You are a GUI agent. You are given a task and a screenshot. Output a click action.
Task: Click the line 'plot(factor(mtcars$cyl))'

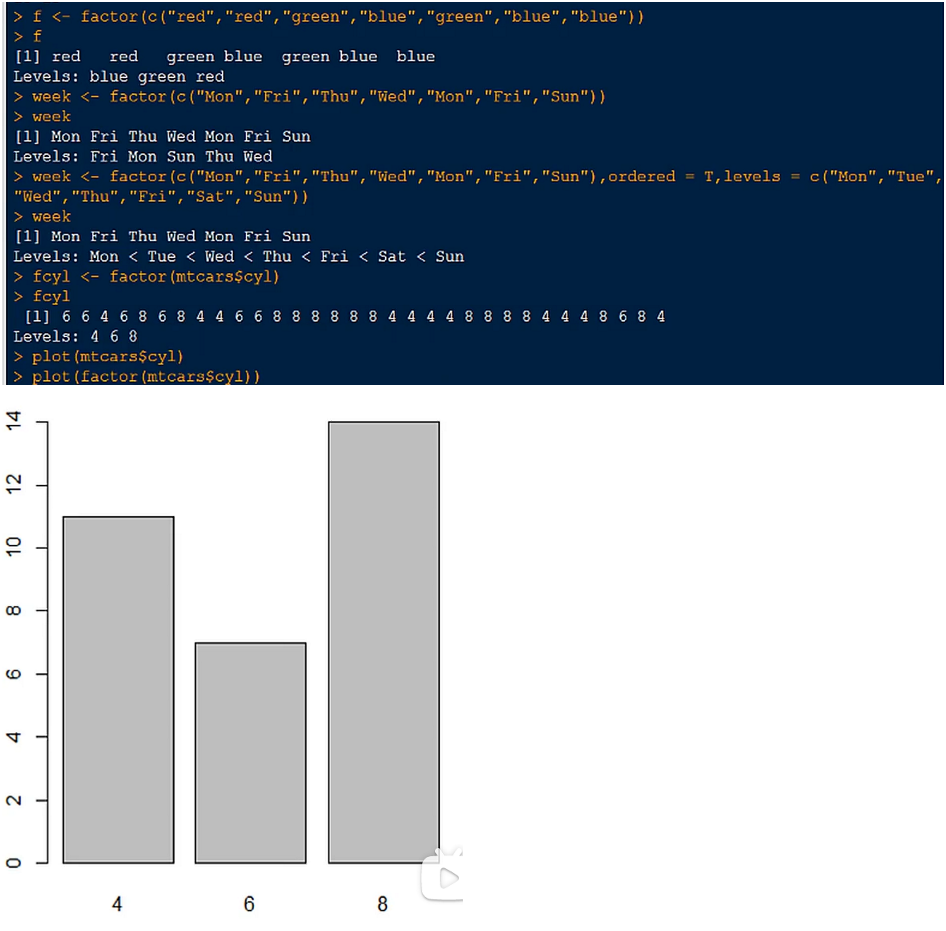point(136,377)
